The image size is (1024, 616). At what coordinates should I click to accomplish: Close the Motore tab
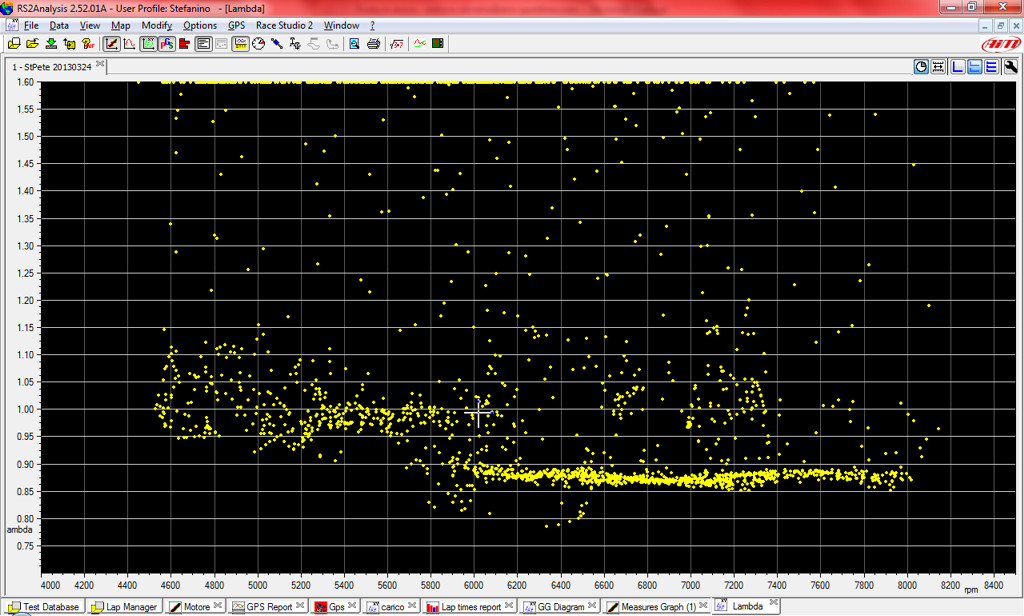coord(218,605)
